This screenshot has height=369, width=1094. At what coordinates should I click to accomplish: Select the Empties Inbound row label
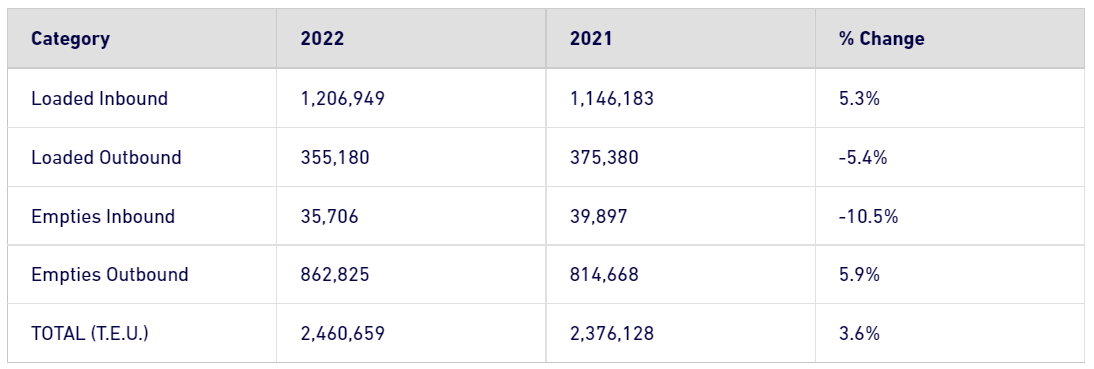103,216
